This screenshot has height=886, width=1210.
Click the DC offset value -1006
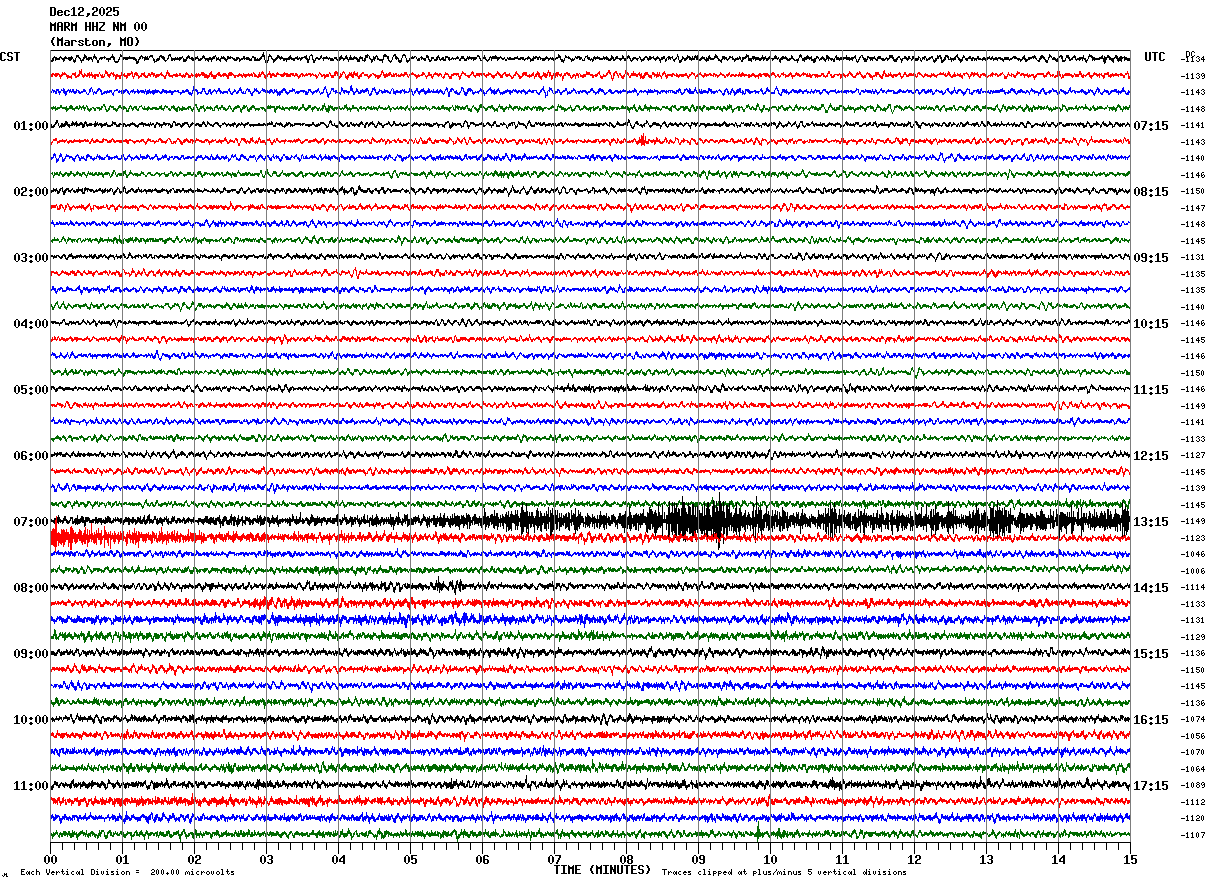click(1192, 571)
